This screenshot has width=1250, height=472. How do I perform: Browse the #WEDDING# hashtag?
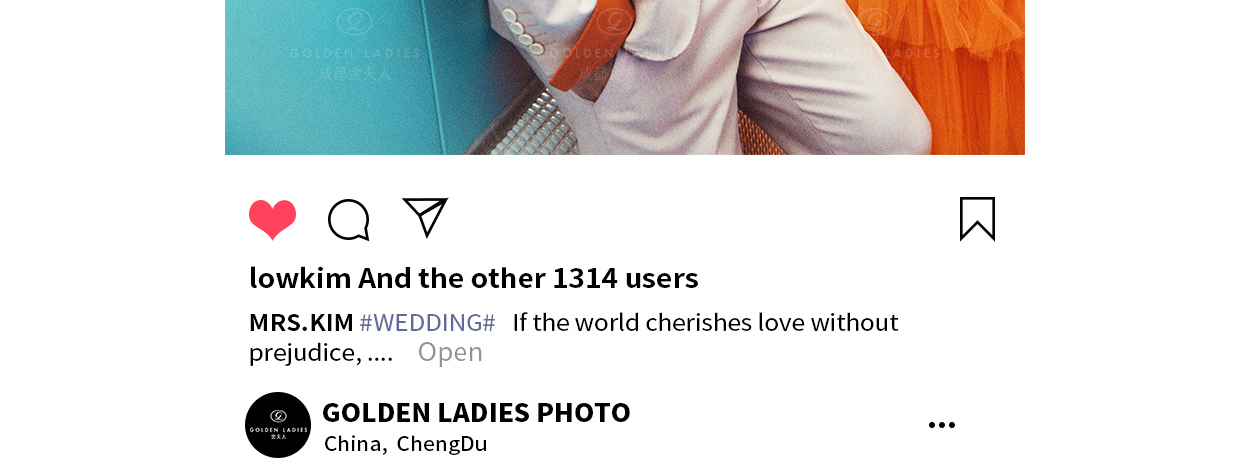pos(427,323)
